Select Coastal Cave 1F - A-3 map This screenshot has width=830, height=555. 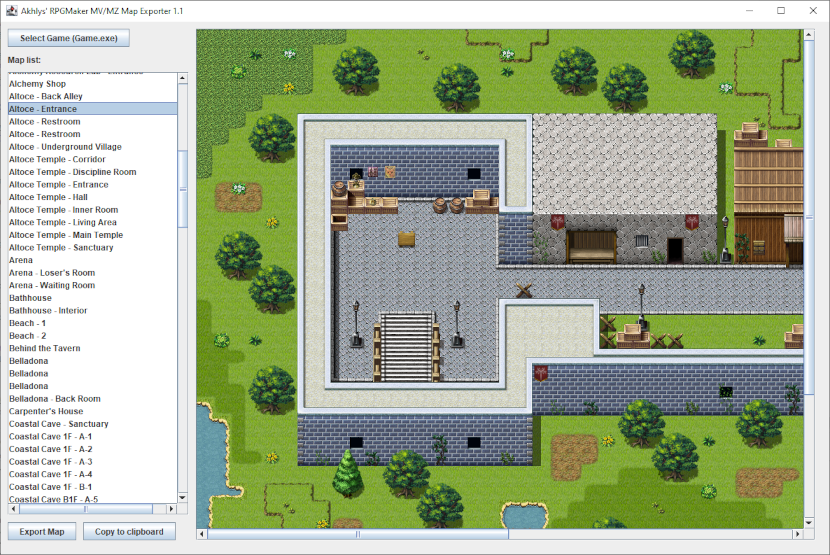93,462
